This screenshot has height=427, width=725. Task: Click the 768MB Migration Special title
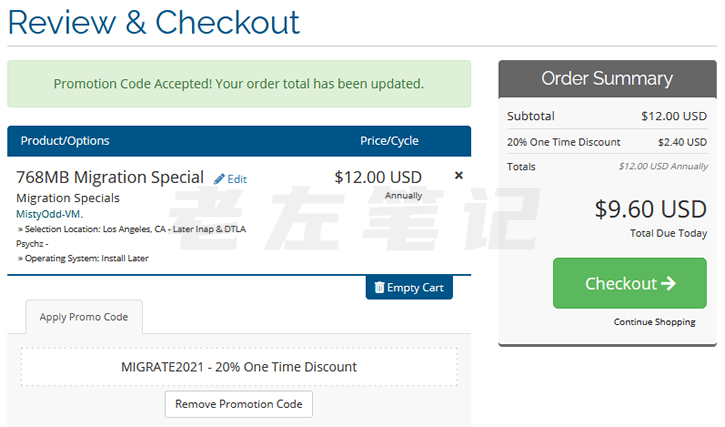(x=110, y=177)
